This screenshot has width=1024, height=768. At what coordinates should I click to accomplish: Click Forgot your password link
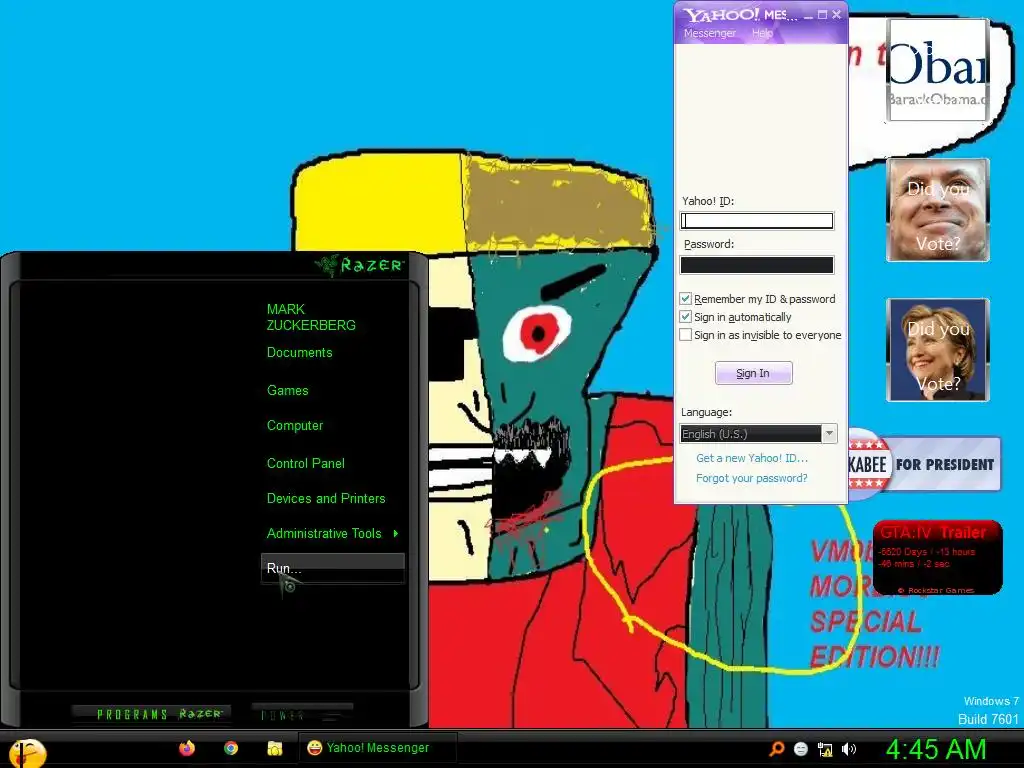[752, 478]
